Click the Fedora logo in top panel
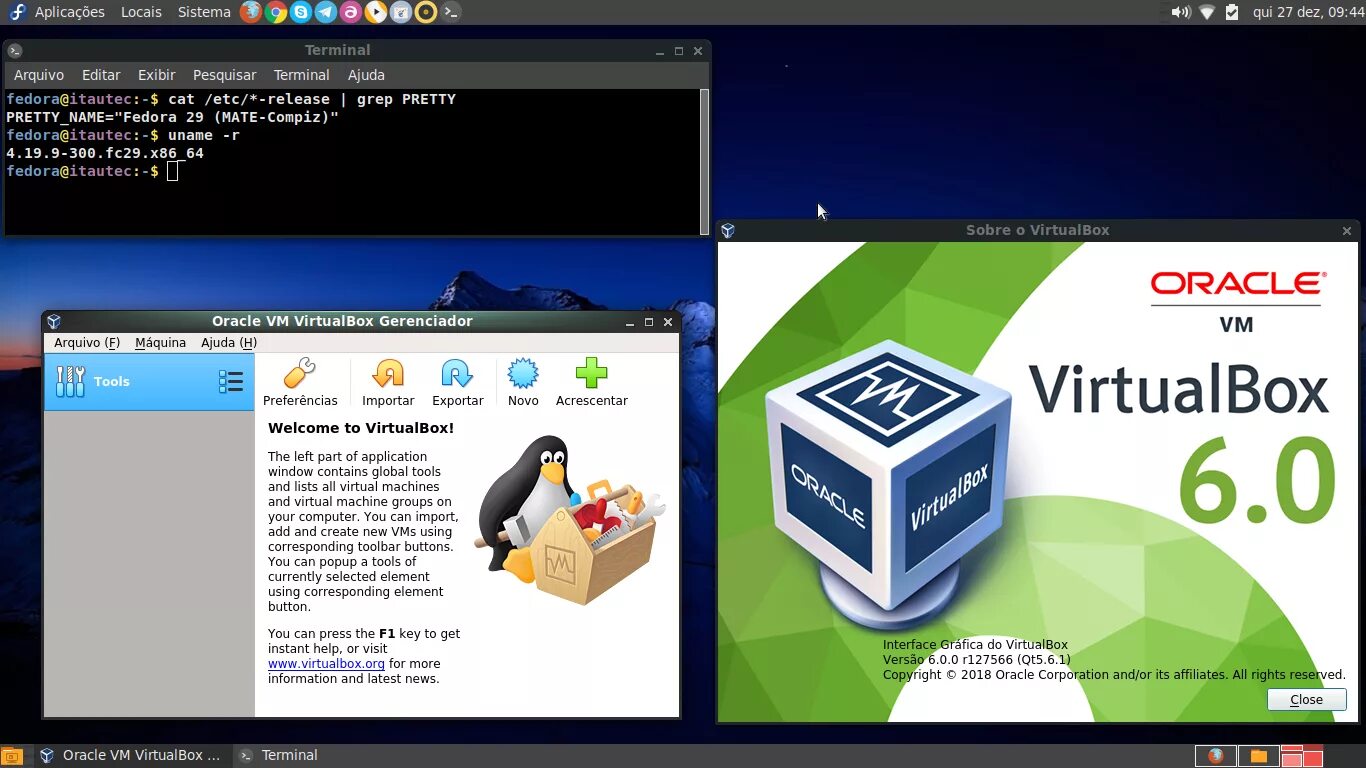The height and width of the screenshot is (768, 1366). (x=16, y=12)
